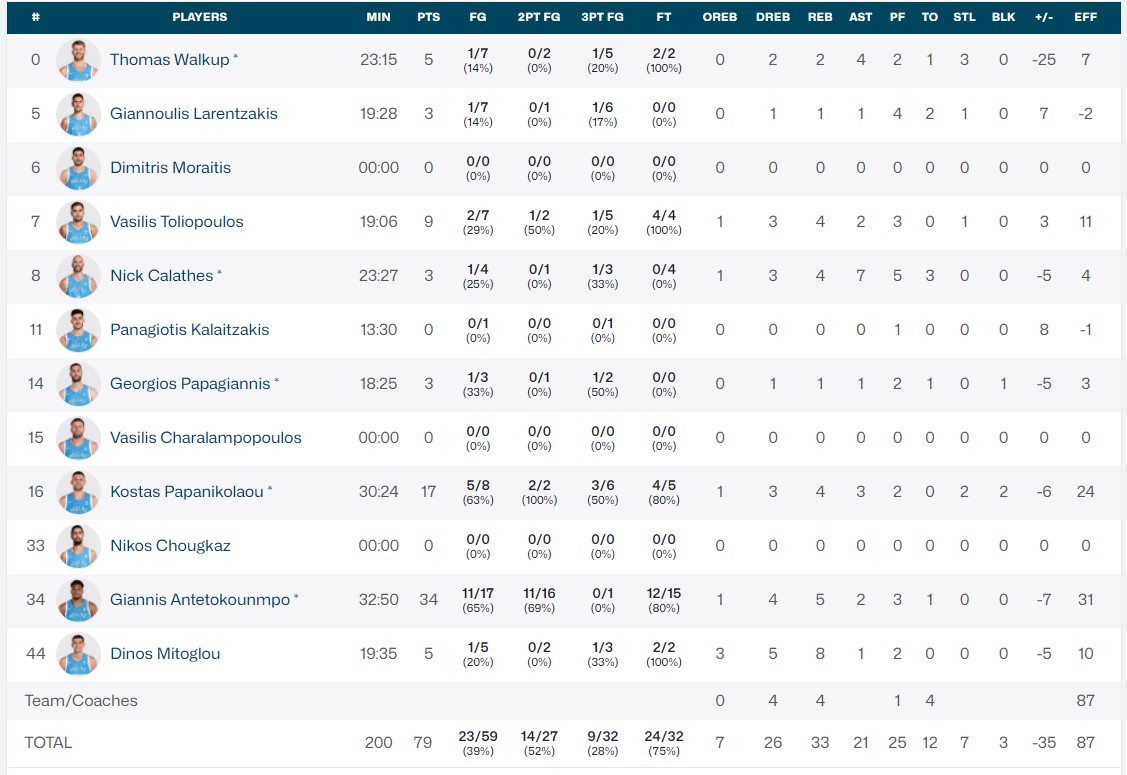This screenshot has height=775, width=1127.
Task: Select the AST column header
Action: pyautogui.click(x=860, y=17)
